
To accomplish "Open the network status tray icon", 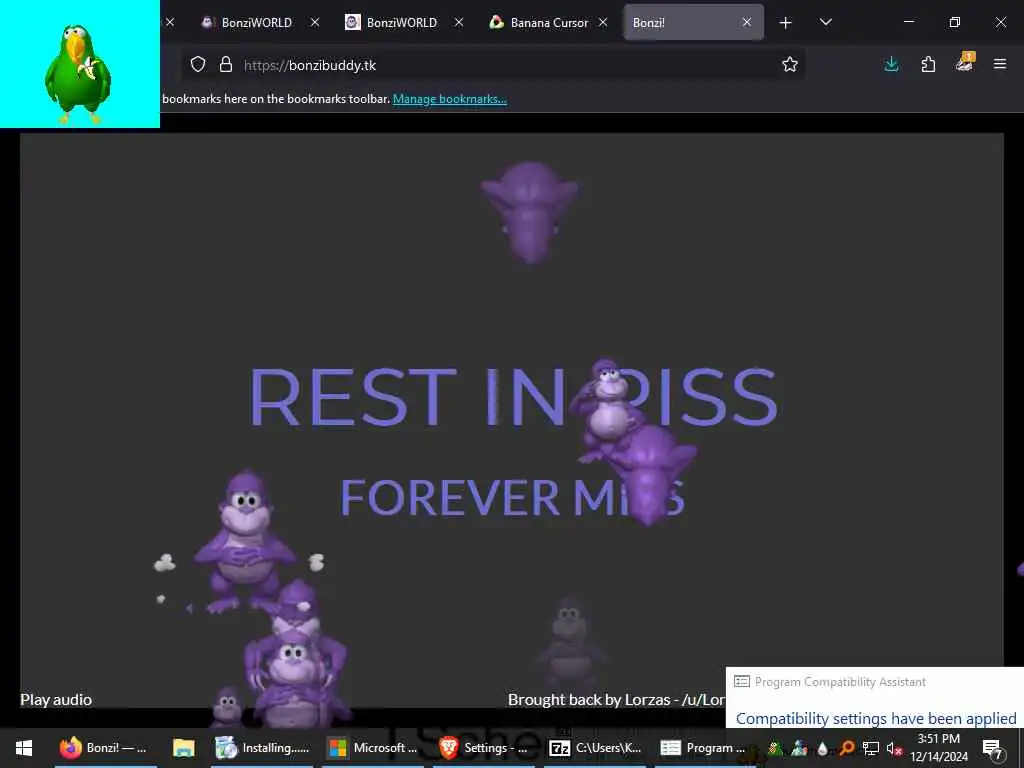I will [871, 748].
